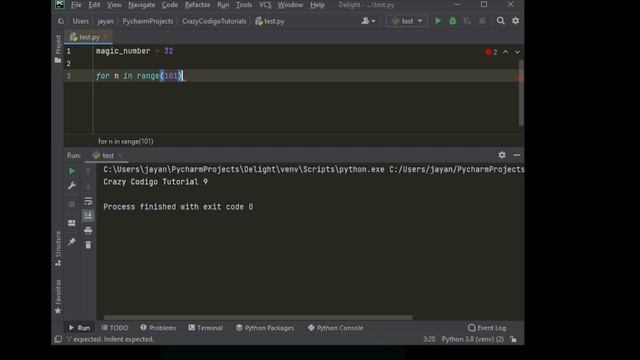The width and height of the screenshot is (640, 360).
Task: Click the Python 3.8 (venv) interpreter selector
Action: (x=472, y=339)
